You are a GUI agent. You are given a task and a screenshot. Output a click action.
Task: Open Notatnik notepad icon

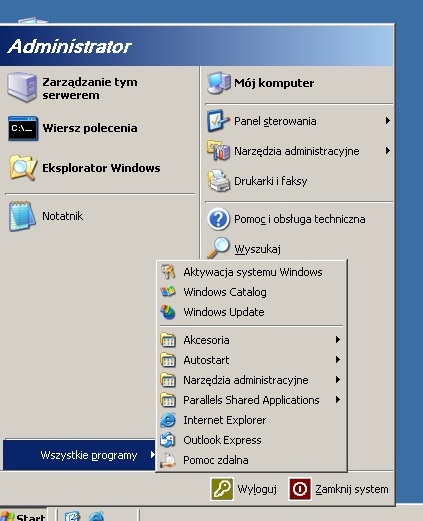[x=22, y=216]
